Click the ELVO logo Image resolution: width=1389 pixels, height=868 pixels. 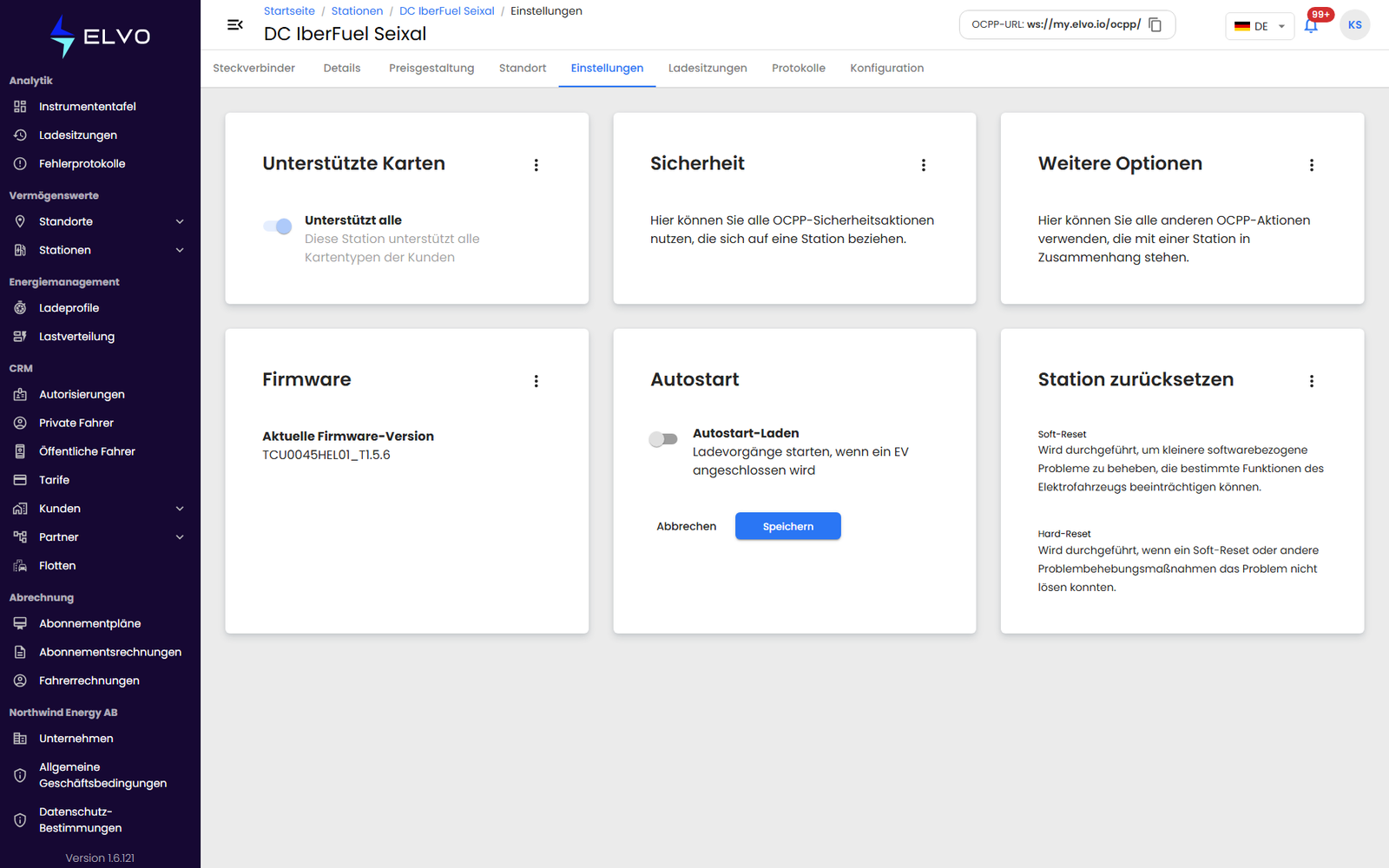(100, 36)
